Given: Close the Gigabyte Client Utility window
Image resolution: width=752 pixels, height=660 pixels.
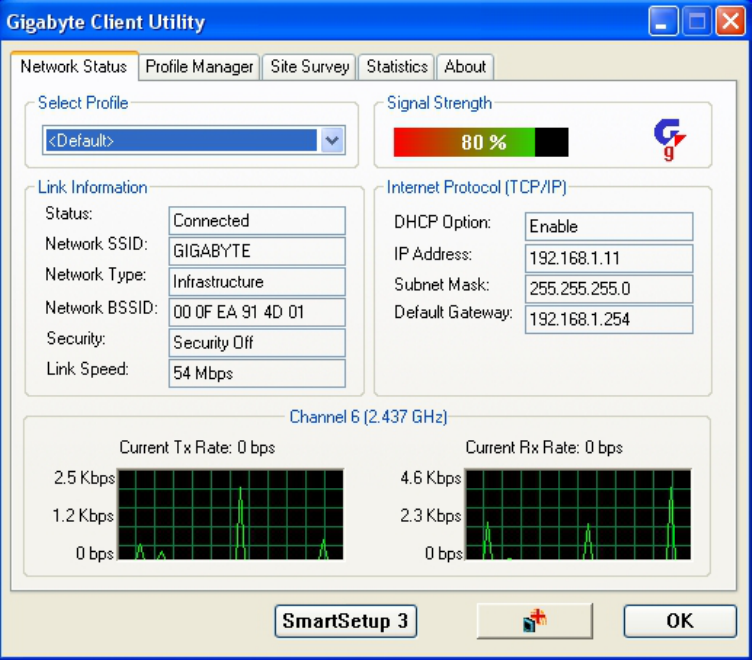Looking at the screenshot, I should (730, 21).
